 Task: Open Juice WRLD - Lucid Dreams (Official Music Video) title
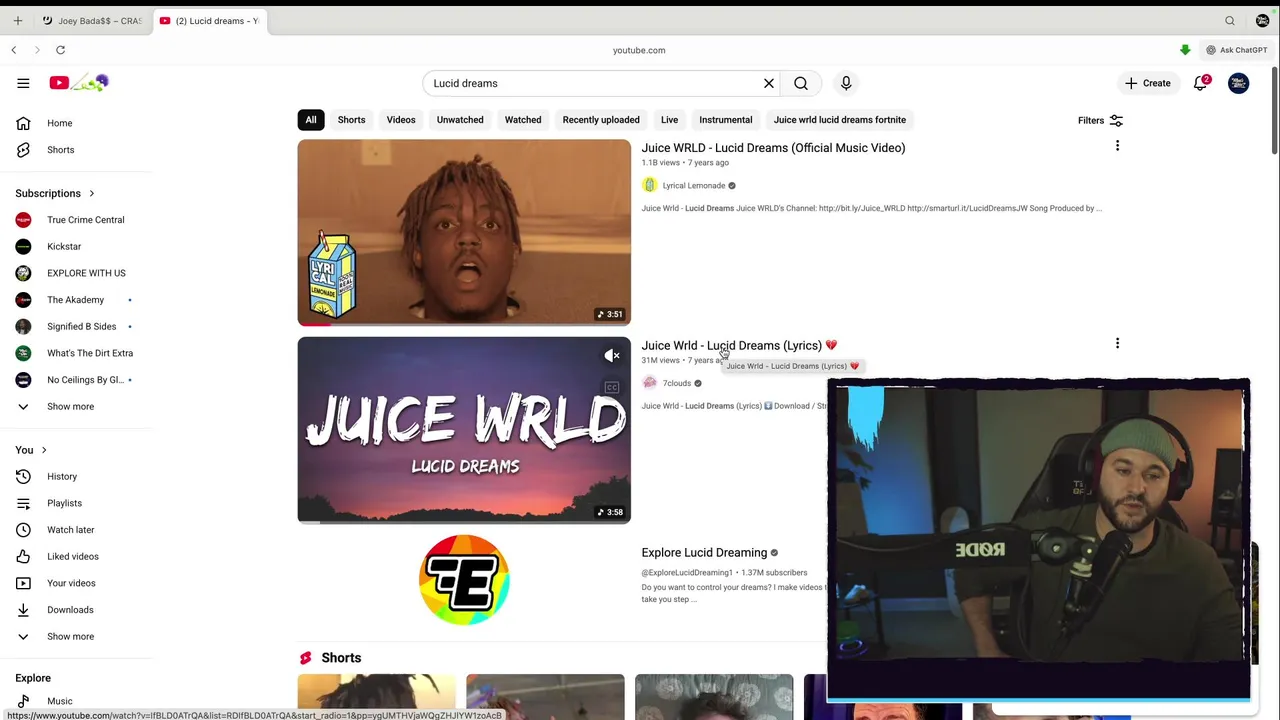coord(773,148)
